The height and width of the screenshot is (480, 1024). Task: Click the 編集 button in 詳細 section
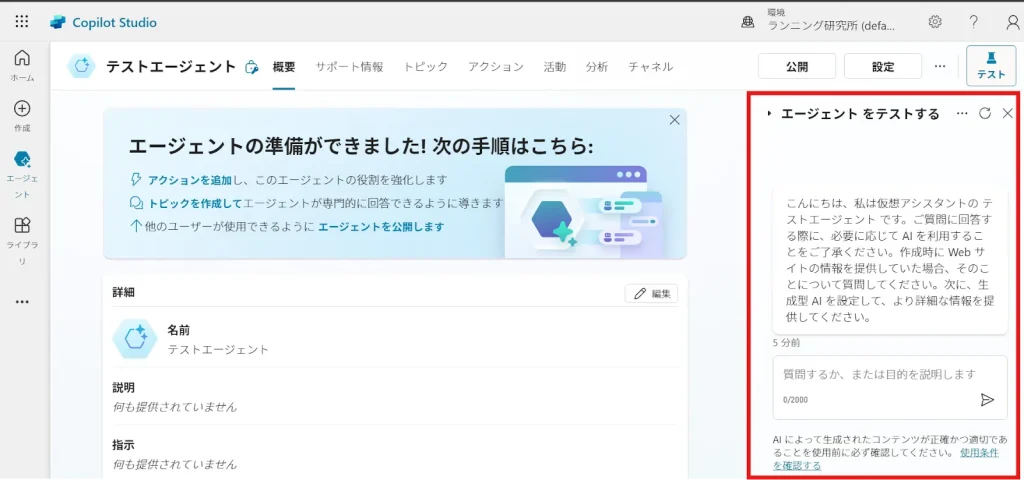point(651,293)
